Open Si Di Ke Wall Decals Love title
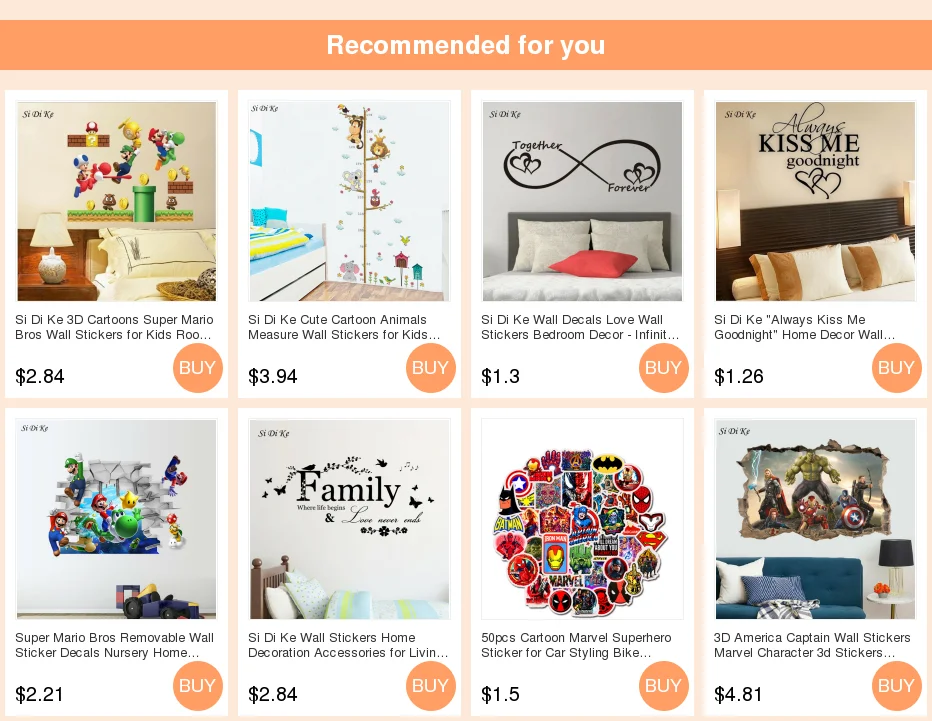The image size is (932, 721). tap(580, 328)
